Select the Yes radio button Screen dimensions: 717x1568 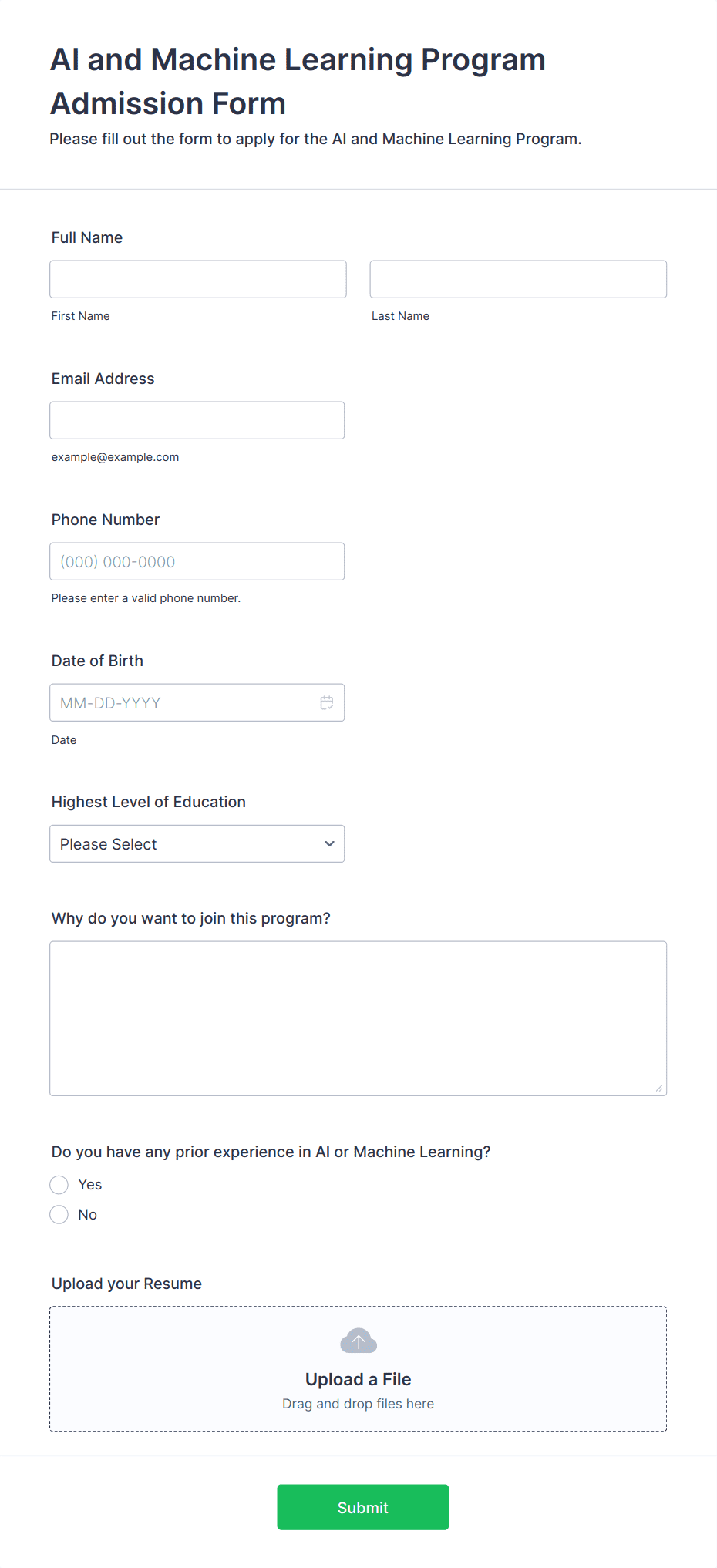[x=59, y=1185]
